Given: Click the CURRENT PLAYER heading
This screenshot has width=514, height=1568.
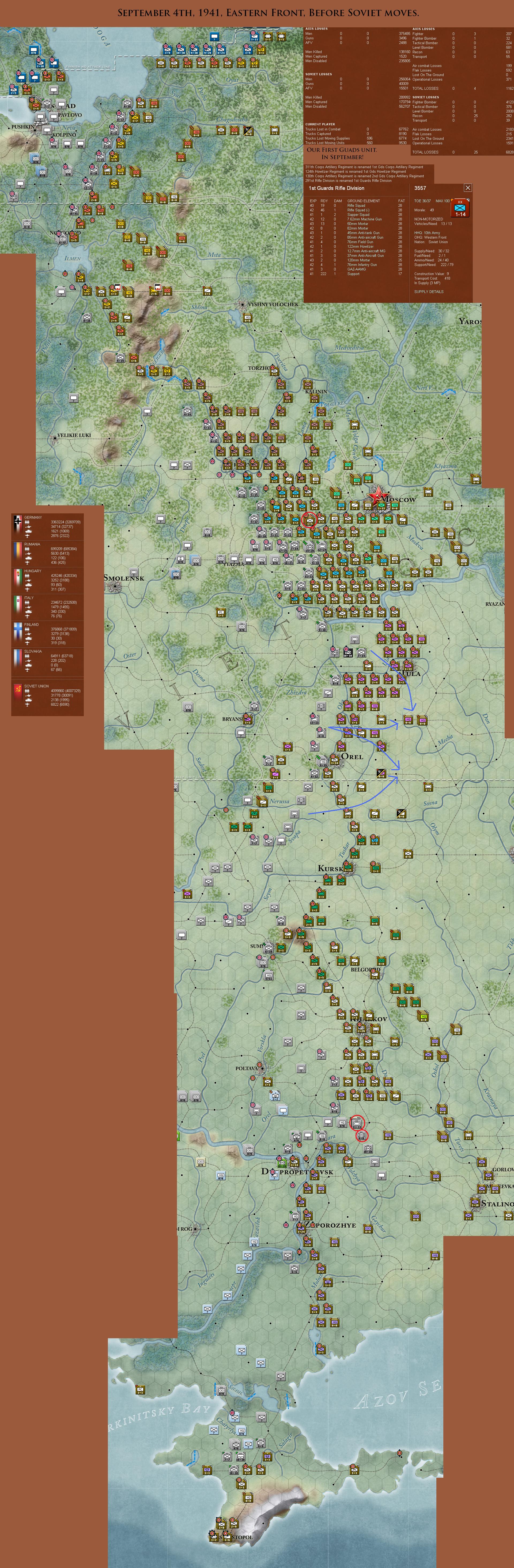Looking at the screenshot, I should coord(320,124).
